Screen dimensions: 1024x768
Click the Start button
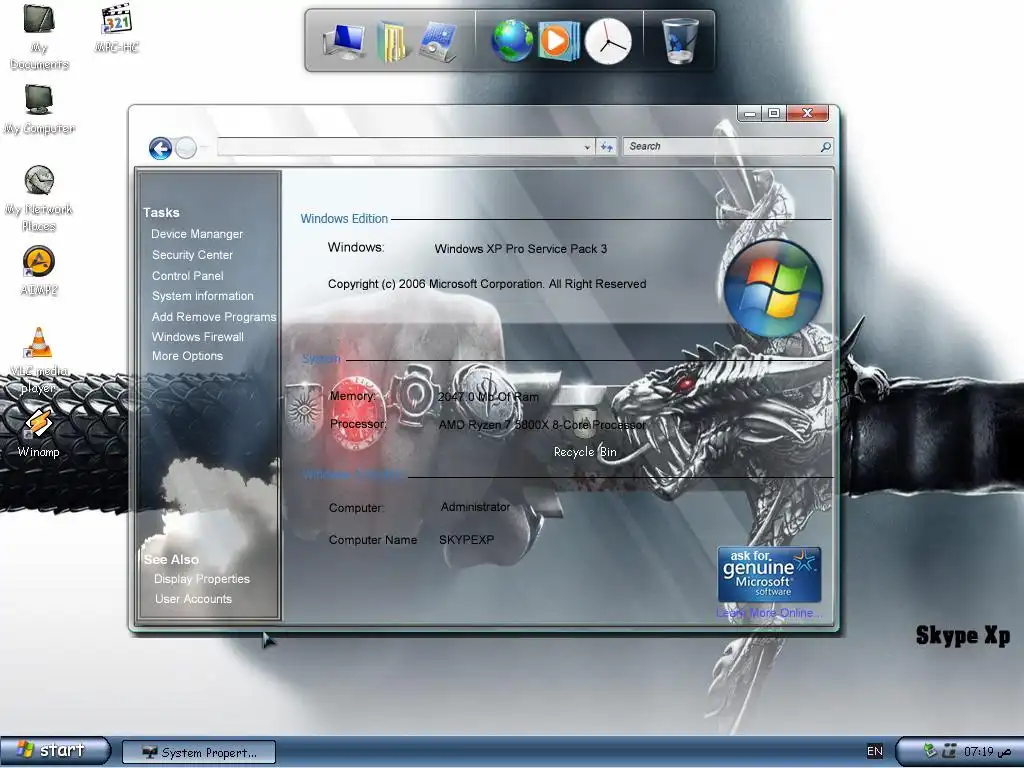click(55, 750)
